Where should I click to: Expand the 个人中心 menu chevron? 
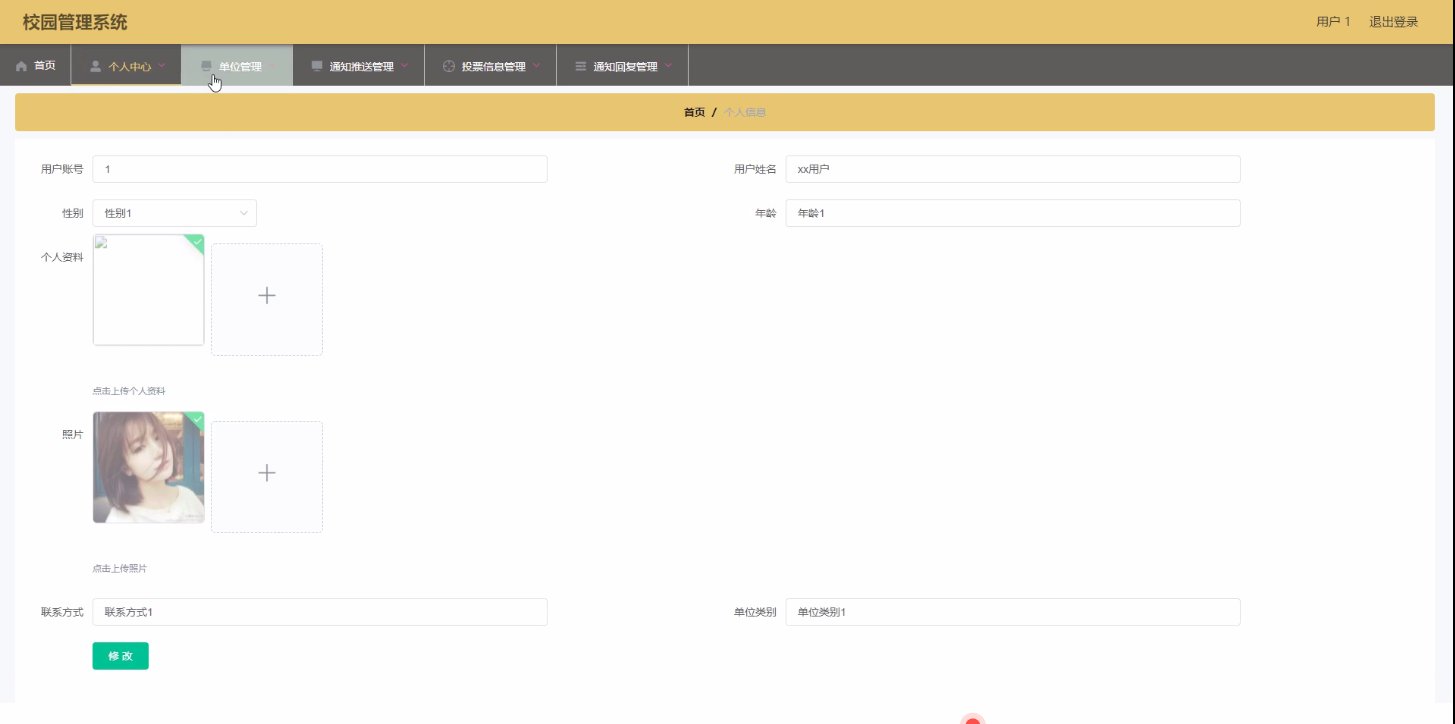point(162,66)
